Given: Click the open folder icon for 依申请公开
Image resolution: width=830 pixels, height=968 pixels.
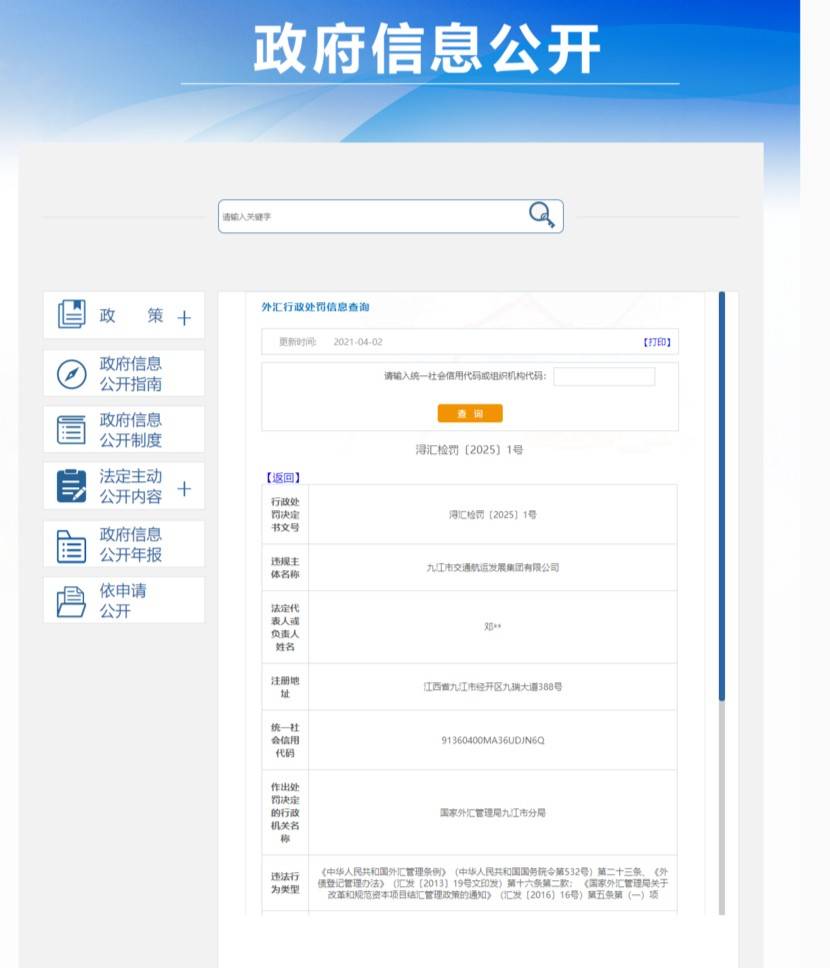Looking at the screenshot, I should point(72,601).
